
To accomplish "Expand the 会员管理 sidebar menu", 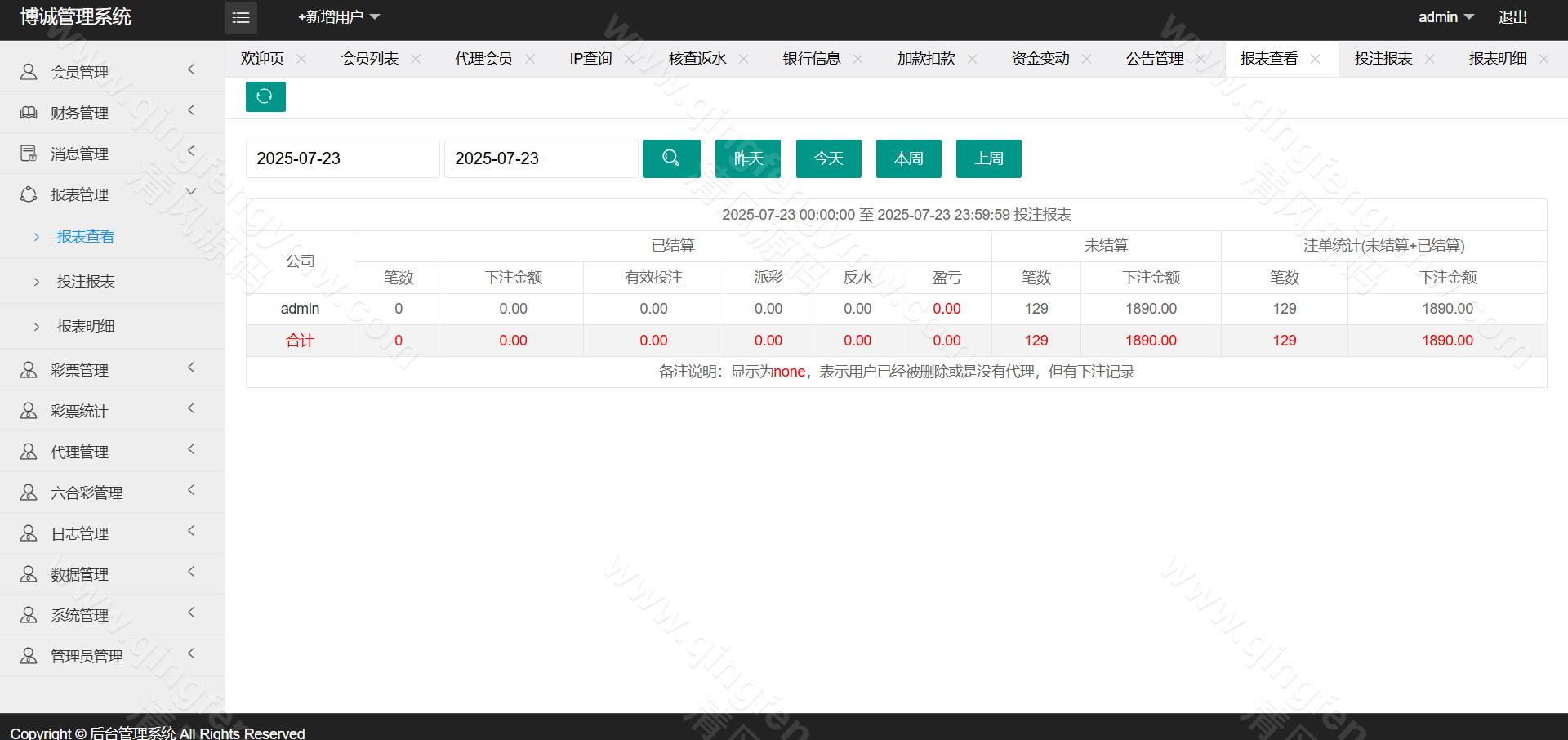I will point(79,72).
